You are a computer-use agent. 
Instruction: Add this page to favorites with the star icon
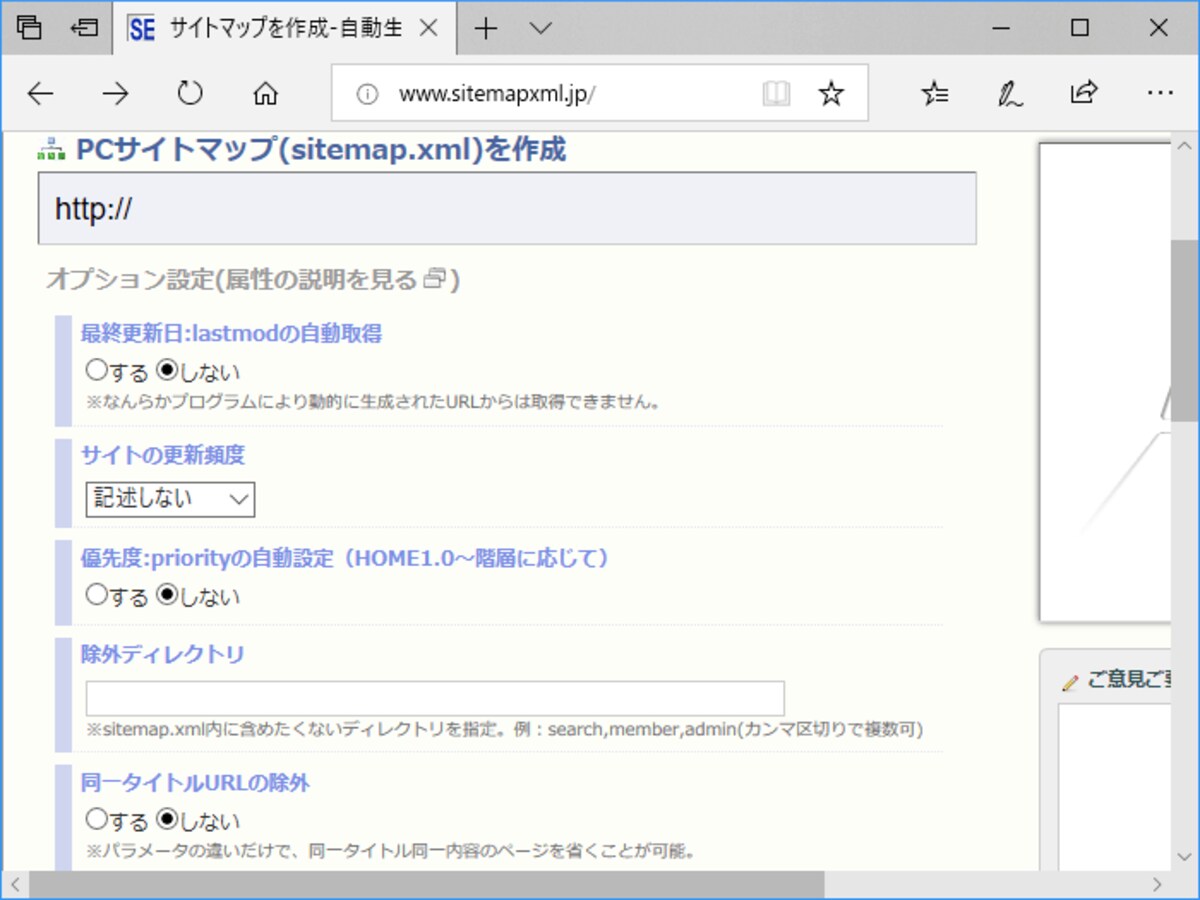[831, 94]
